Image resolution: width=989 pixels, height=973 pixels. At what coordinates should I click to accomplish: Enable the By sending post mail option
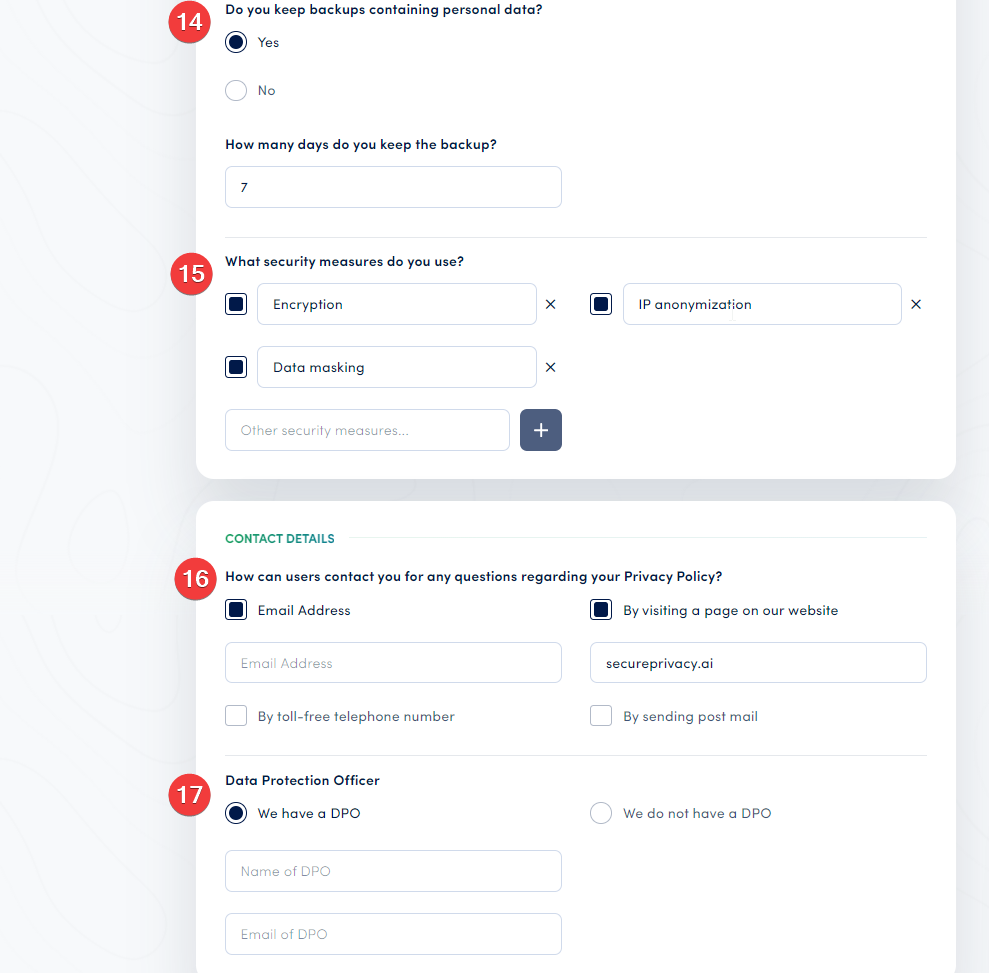(x=601, y=715)
